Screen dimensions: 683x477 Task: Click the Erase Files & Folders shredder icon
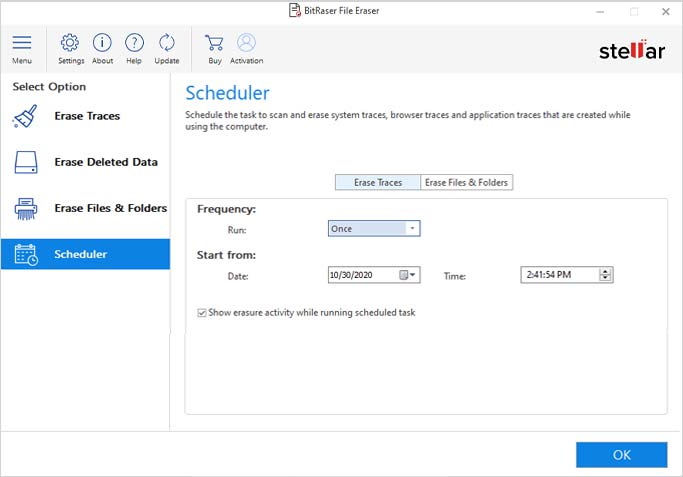pos(26,209)
